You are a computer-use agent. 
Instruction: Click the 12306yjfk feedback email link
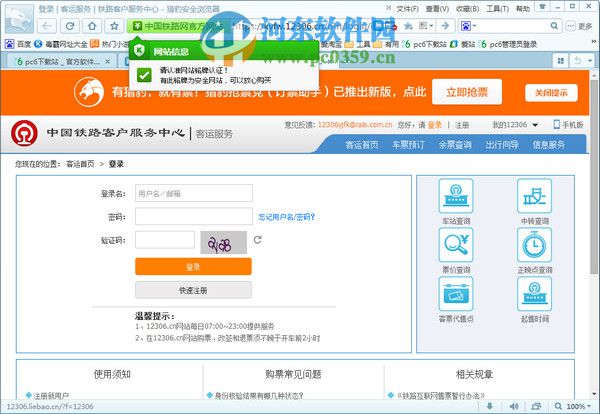pyautogui.click(x=355, y=124)
